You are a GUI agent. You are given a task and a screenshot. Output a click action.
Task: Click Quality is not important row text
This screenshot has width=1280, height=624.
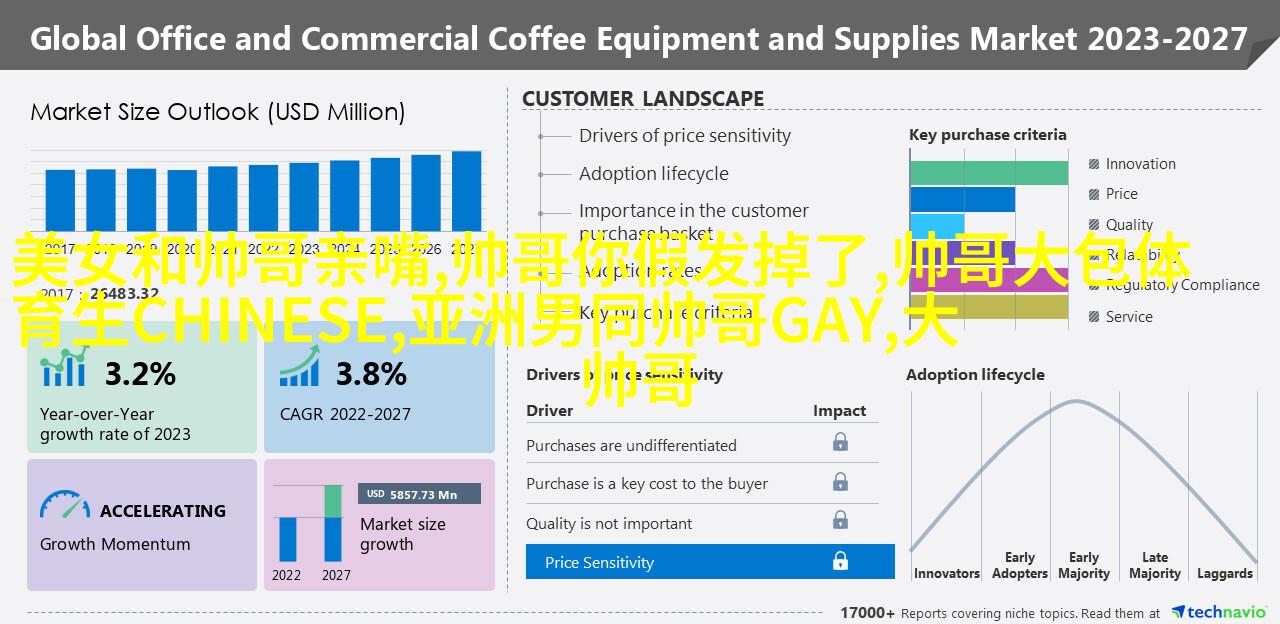coord(609,524)
